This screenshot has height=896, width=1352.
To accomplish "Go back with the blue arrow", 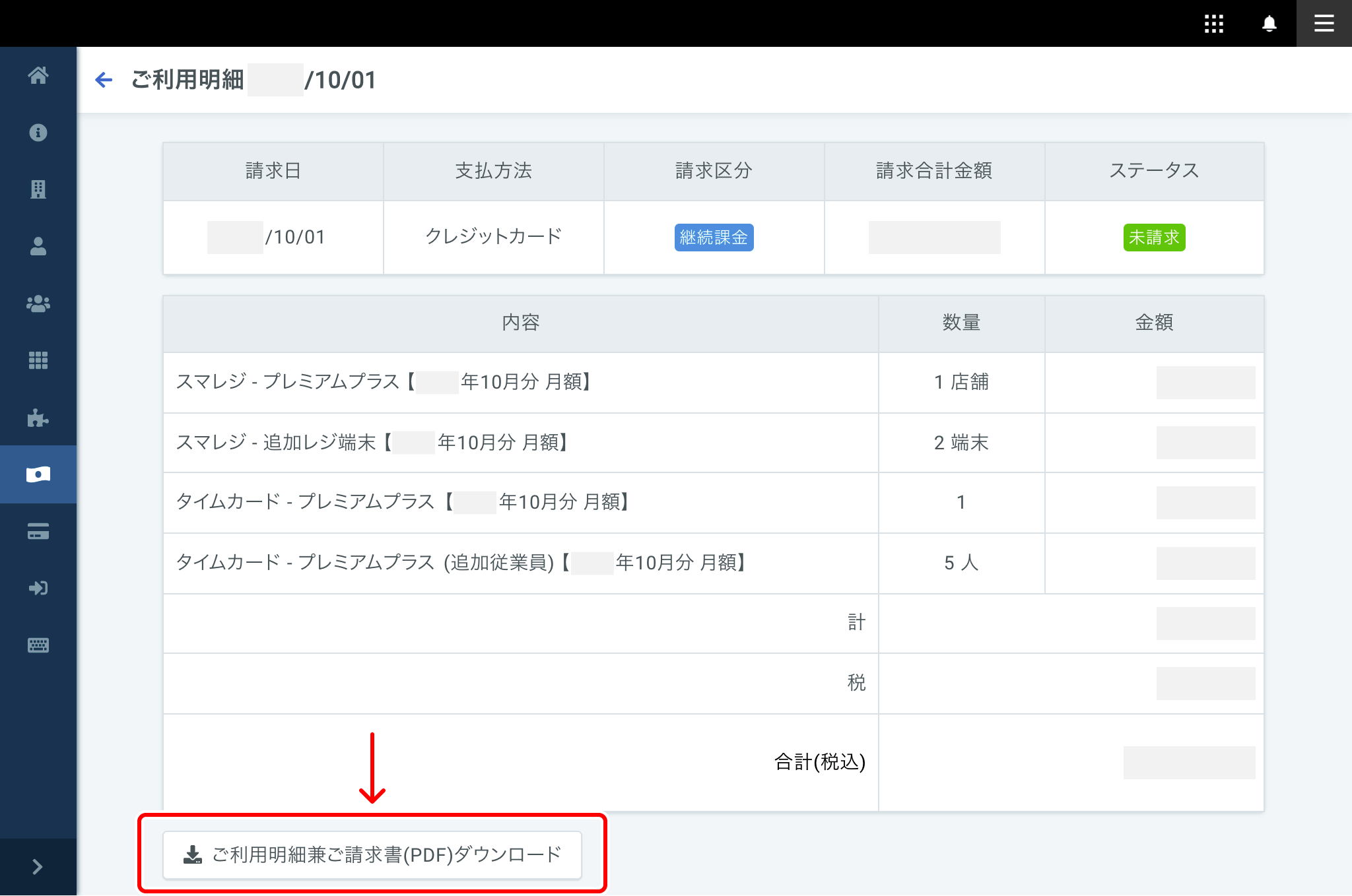I will click(x=104, y=80).
